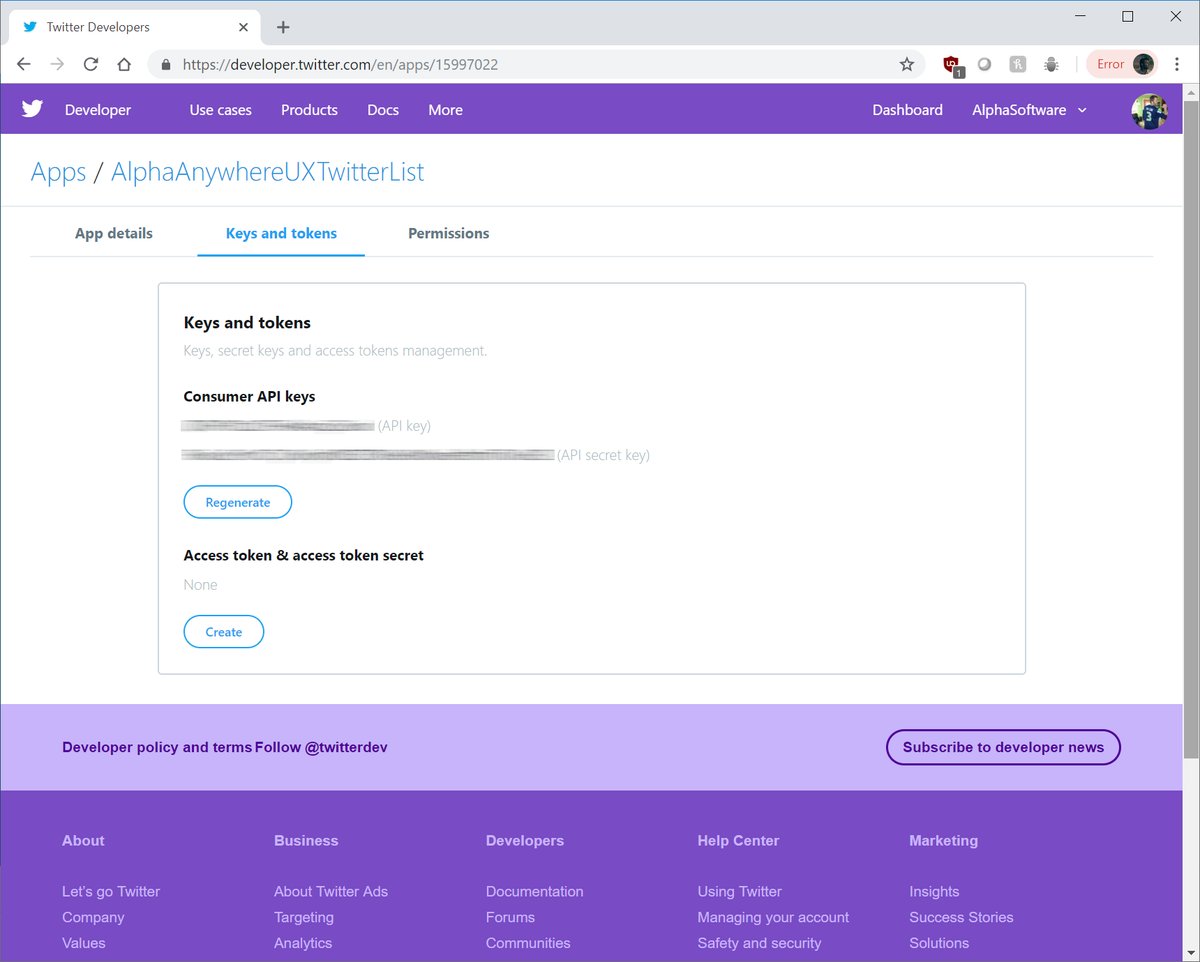Viewport: 1200px width, 962px height.
Task: Reload the current page
Action: click(90, 64)
